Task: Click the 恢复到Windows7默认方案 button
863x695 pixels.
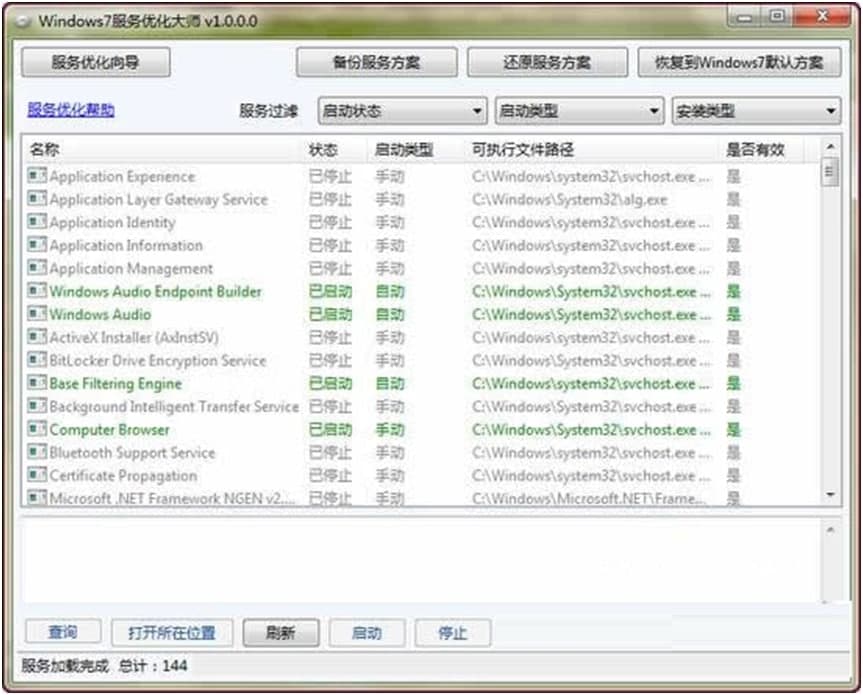Action: (x=739, y=62)
